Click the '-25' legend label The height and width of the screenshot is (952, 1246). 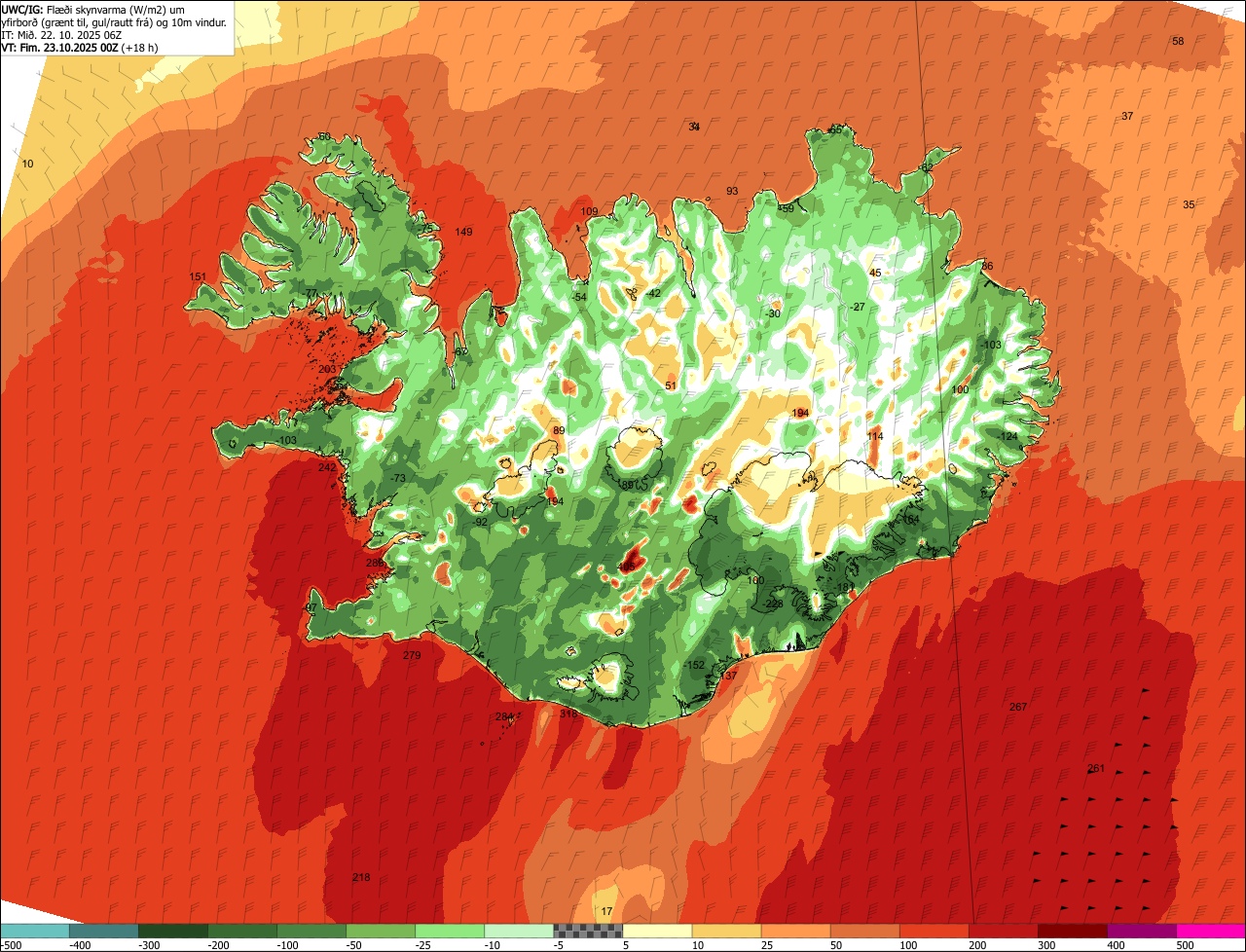point(425,945)
